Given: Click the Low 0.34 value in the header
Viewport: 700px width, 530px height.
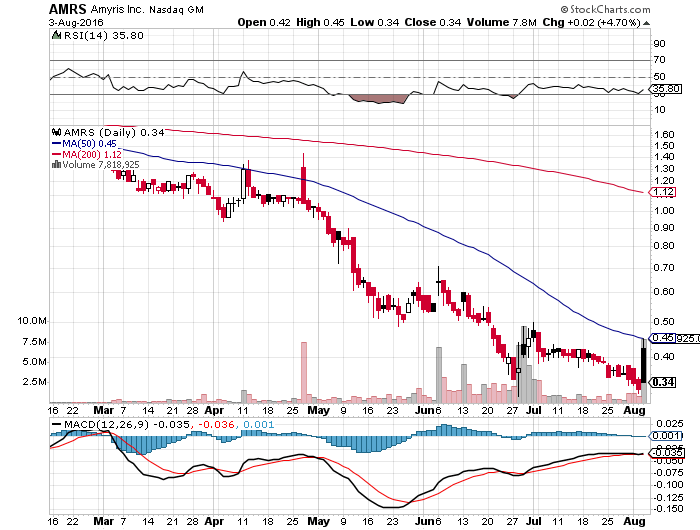Looking at the screenshot, I should coord(375,22).
